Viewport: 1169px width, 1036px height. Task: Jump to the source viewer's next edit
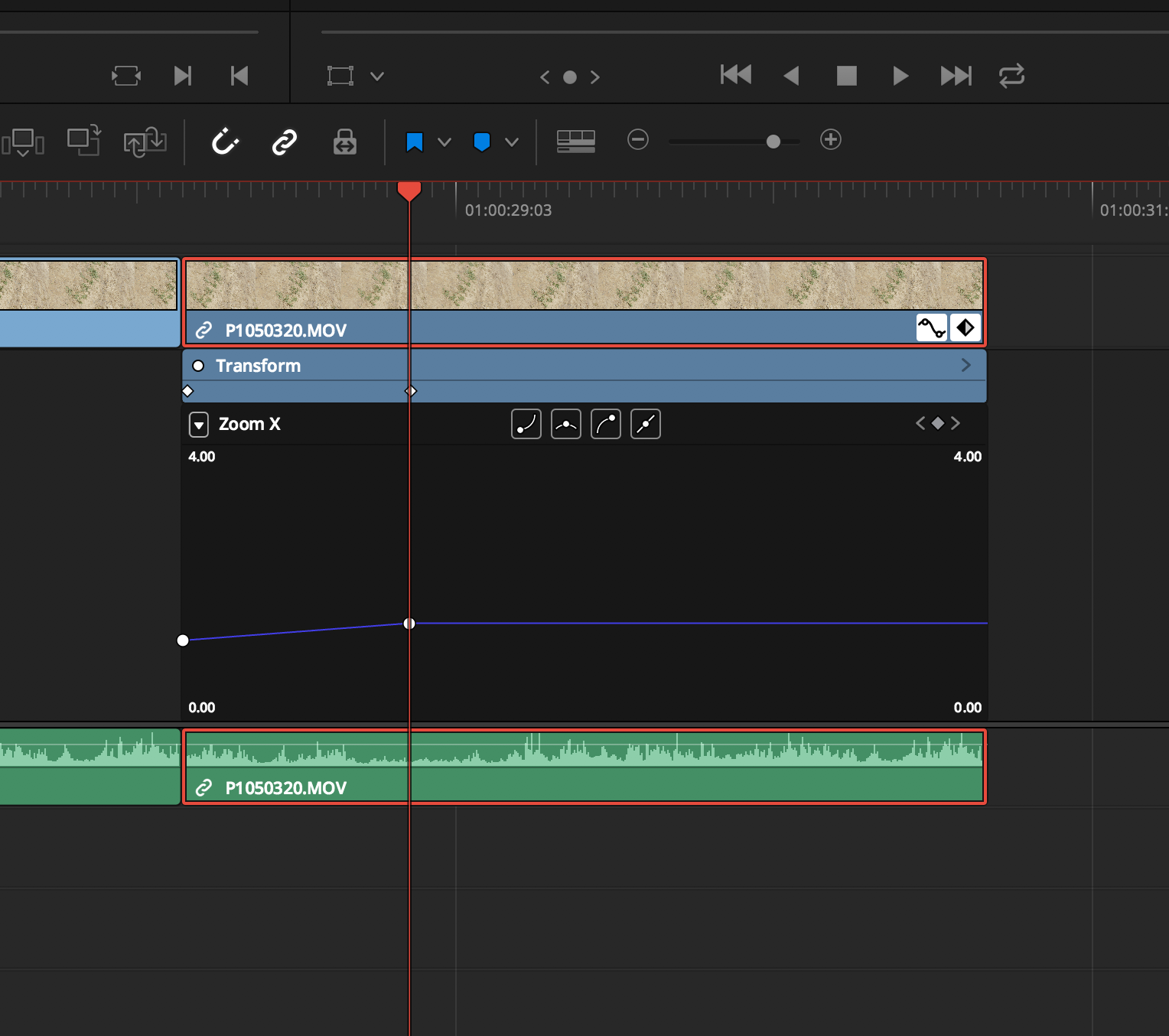tap(183, 76)
